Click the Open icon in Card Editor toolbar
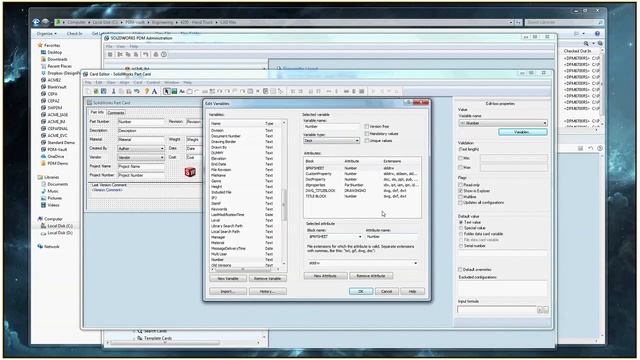The width and height of the screenshot is (640, 360). tap(96, 91)
